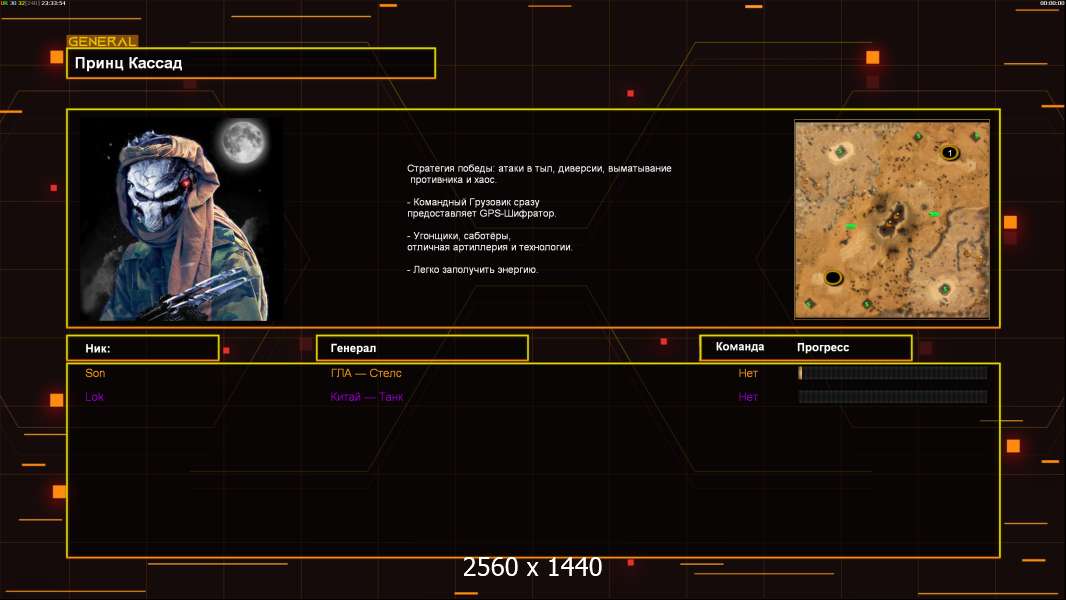Click the supply marker in map's bottom-right
This screenshot has height=600, width=1066.
click(943, 289)
